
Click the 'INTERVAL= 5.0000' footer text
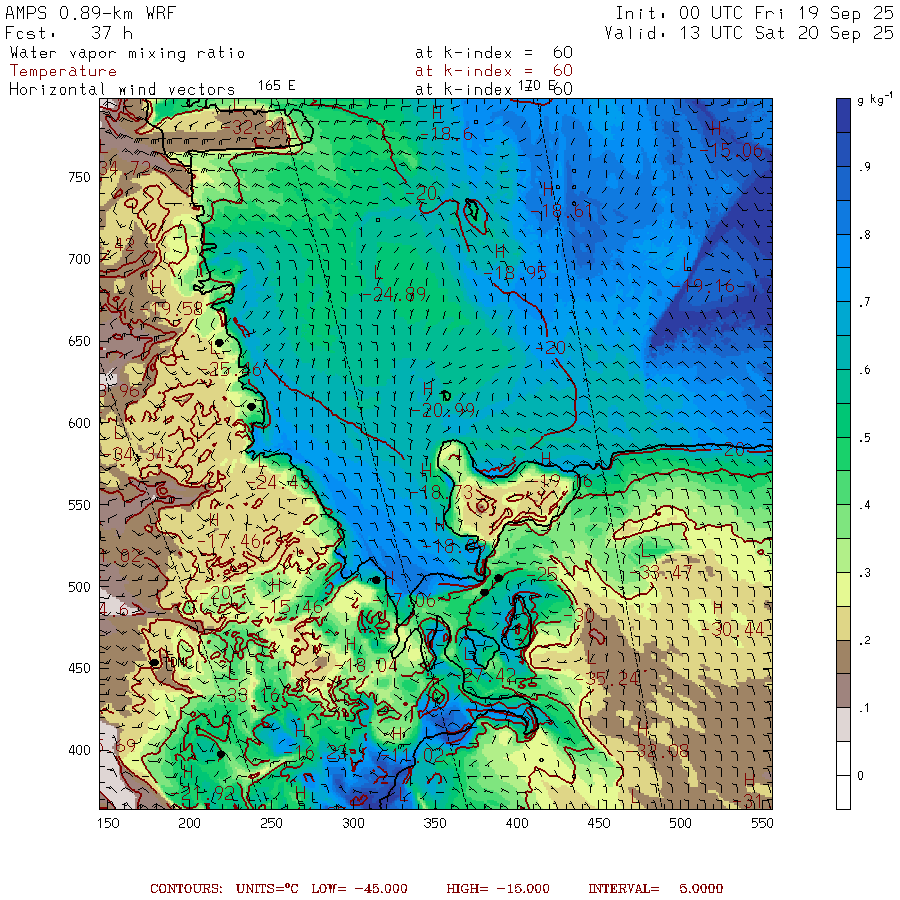click(655, 888)
